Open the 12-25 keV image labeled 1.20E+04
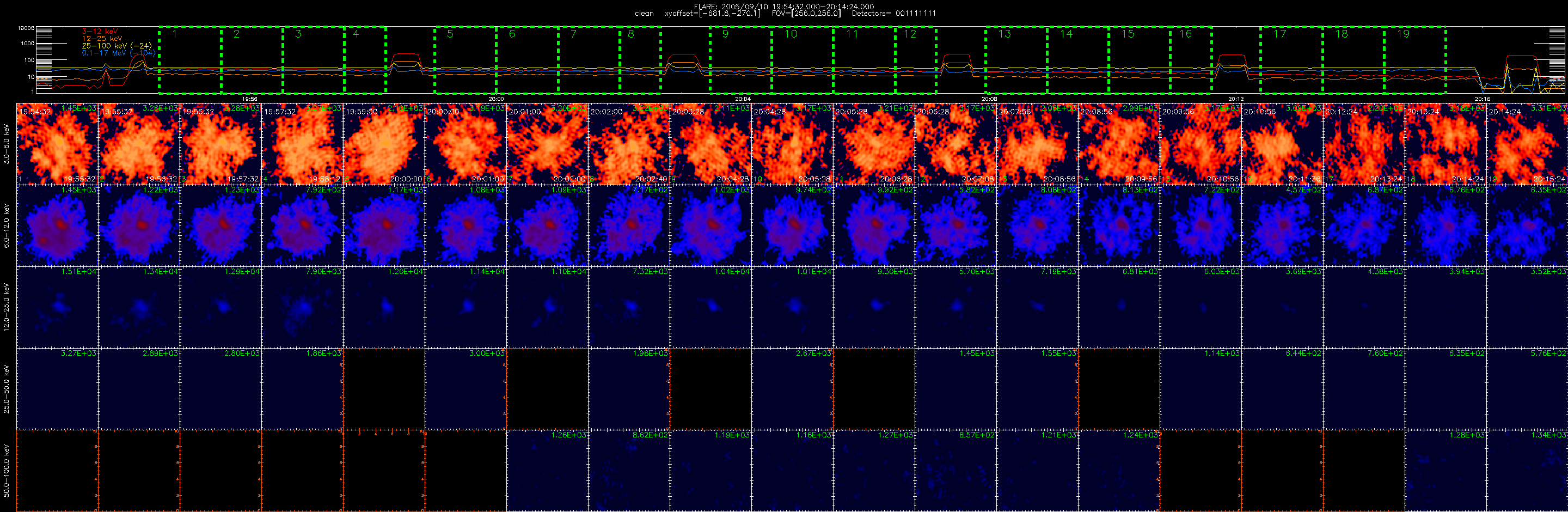The height and width of the screenshot is (512, 1568). 384,307
